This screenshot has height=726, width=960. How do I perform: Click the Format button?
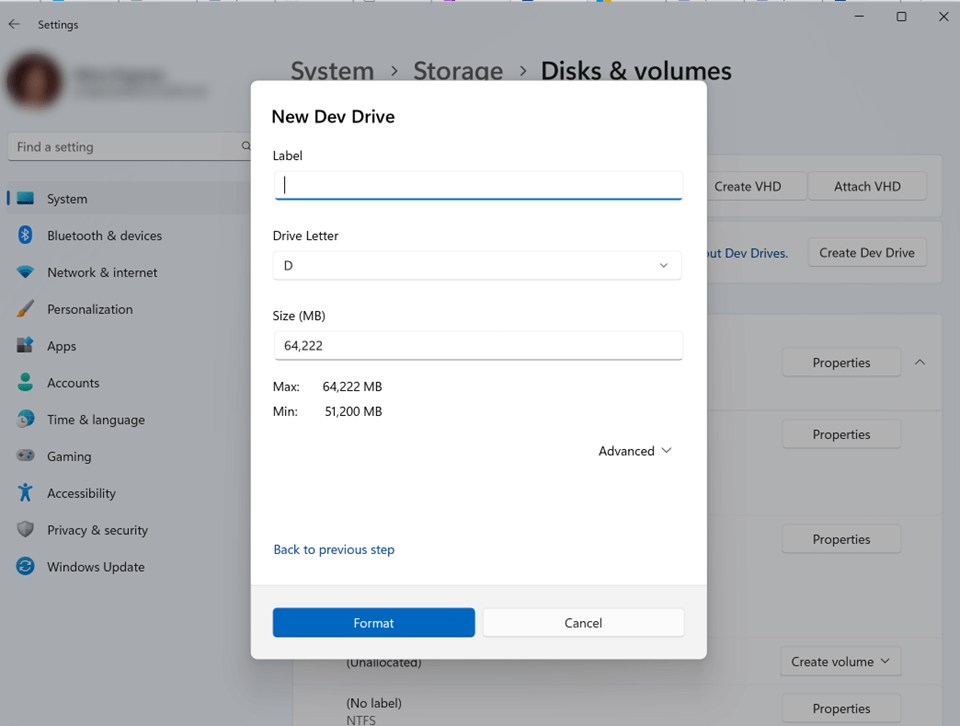click(373, 622)
